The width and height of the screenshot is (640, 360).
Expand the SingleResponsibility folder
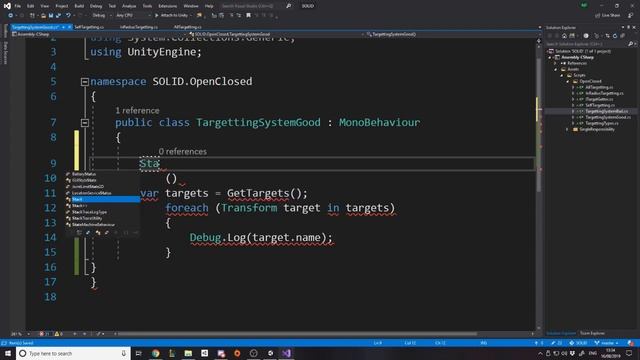pyautogui.click(x=567, y=129)
